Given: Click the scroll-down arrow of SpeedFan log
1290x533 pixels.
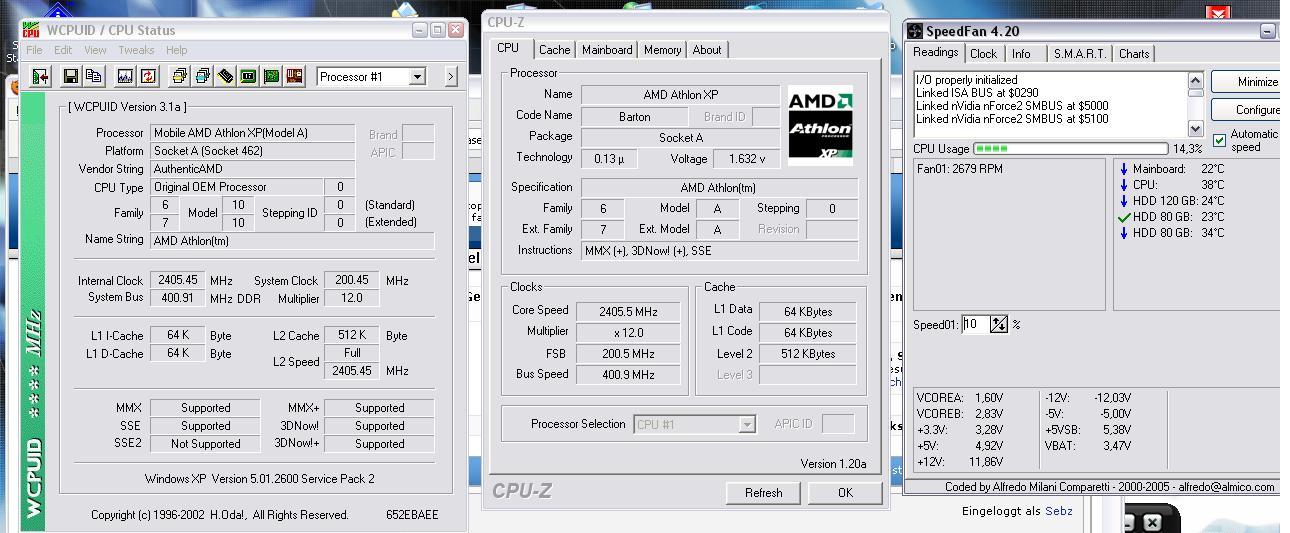Looking at the screenshot, I should pyautogui.click(x=1196, y=128).
